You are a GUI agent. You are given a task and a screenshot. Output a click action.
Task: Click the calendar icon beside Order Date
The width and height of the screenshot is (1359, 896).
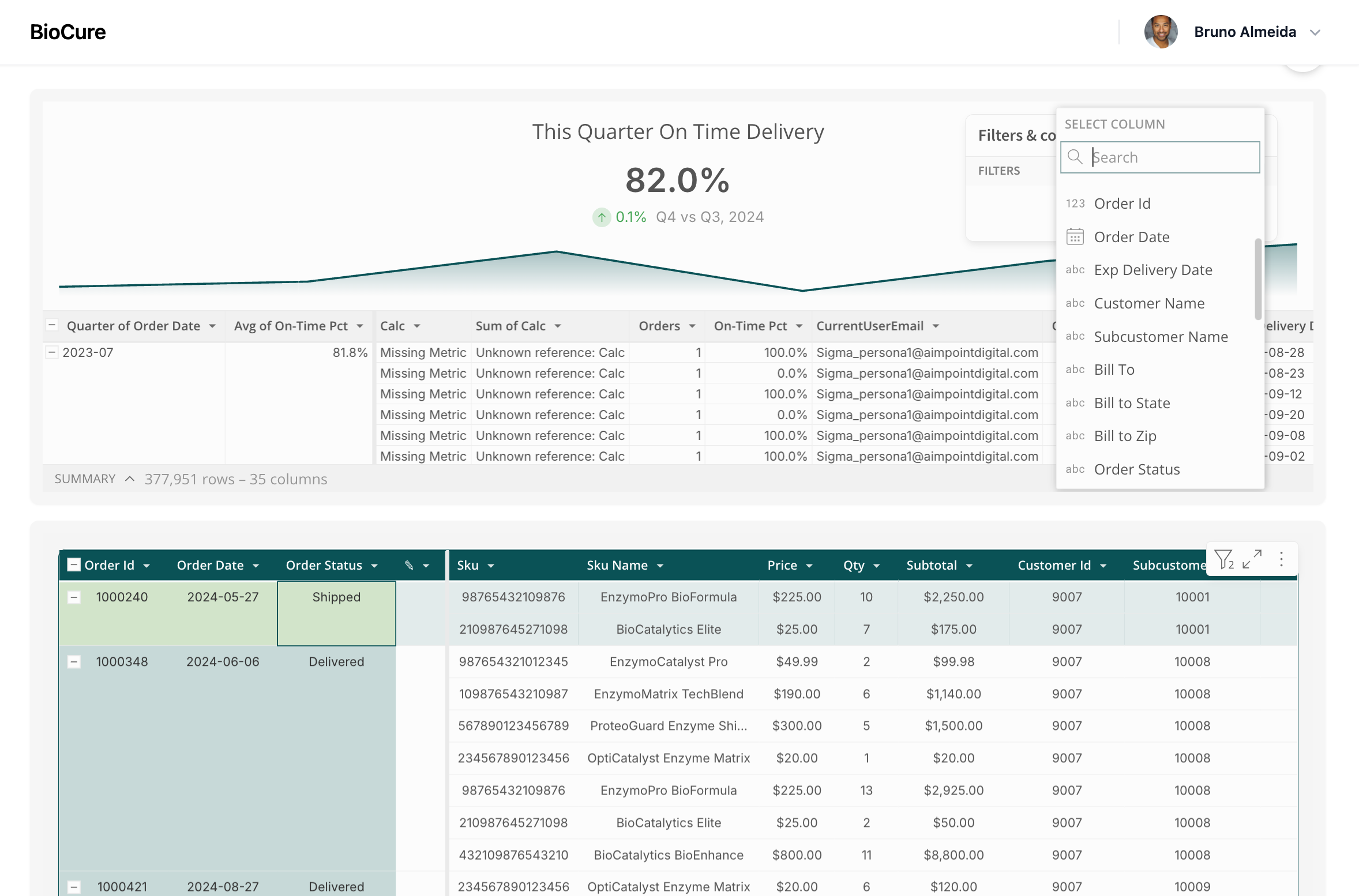pyautogui.click(x=1075, y=237)
